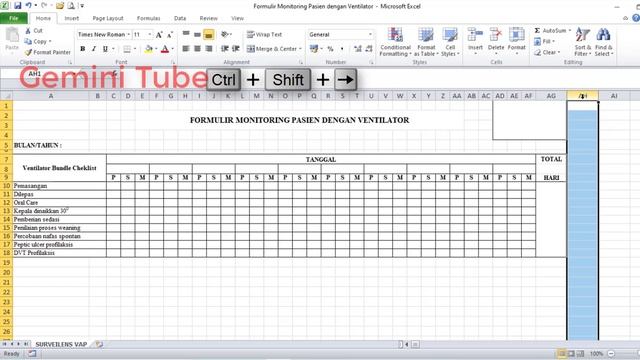The width and height of the screenshot is (640, 360).
Task: Activate the Format Painter brush
Action: click(x=47, y=52)
